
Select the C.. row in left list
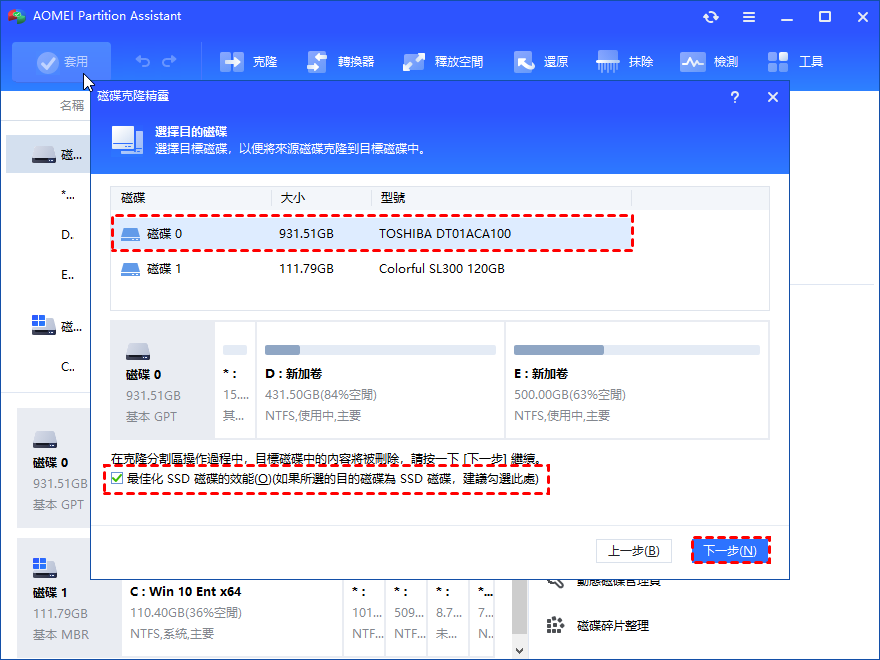[48, 366]
